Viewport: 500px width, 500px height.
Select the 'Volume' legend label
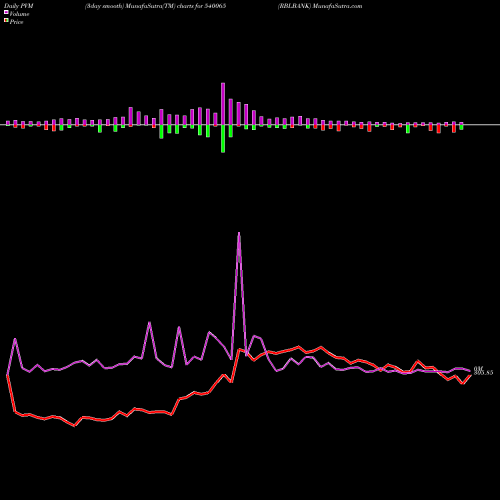pos(19,14)
